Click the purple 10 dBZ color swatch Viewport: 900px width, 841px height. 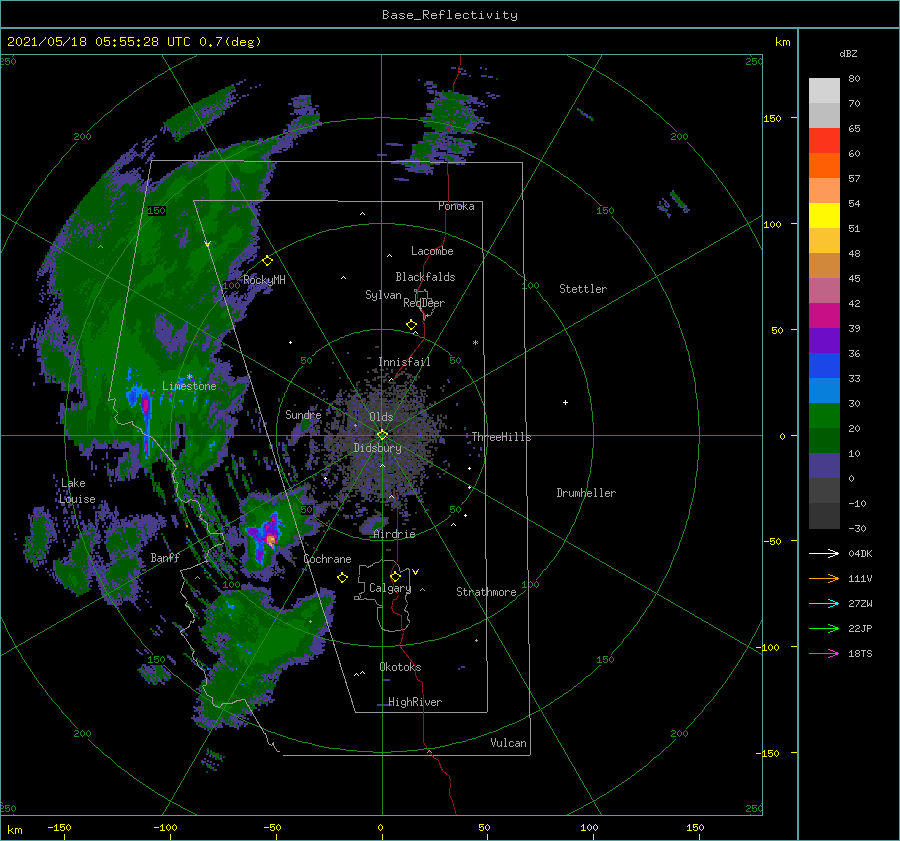(824, 465)
